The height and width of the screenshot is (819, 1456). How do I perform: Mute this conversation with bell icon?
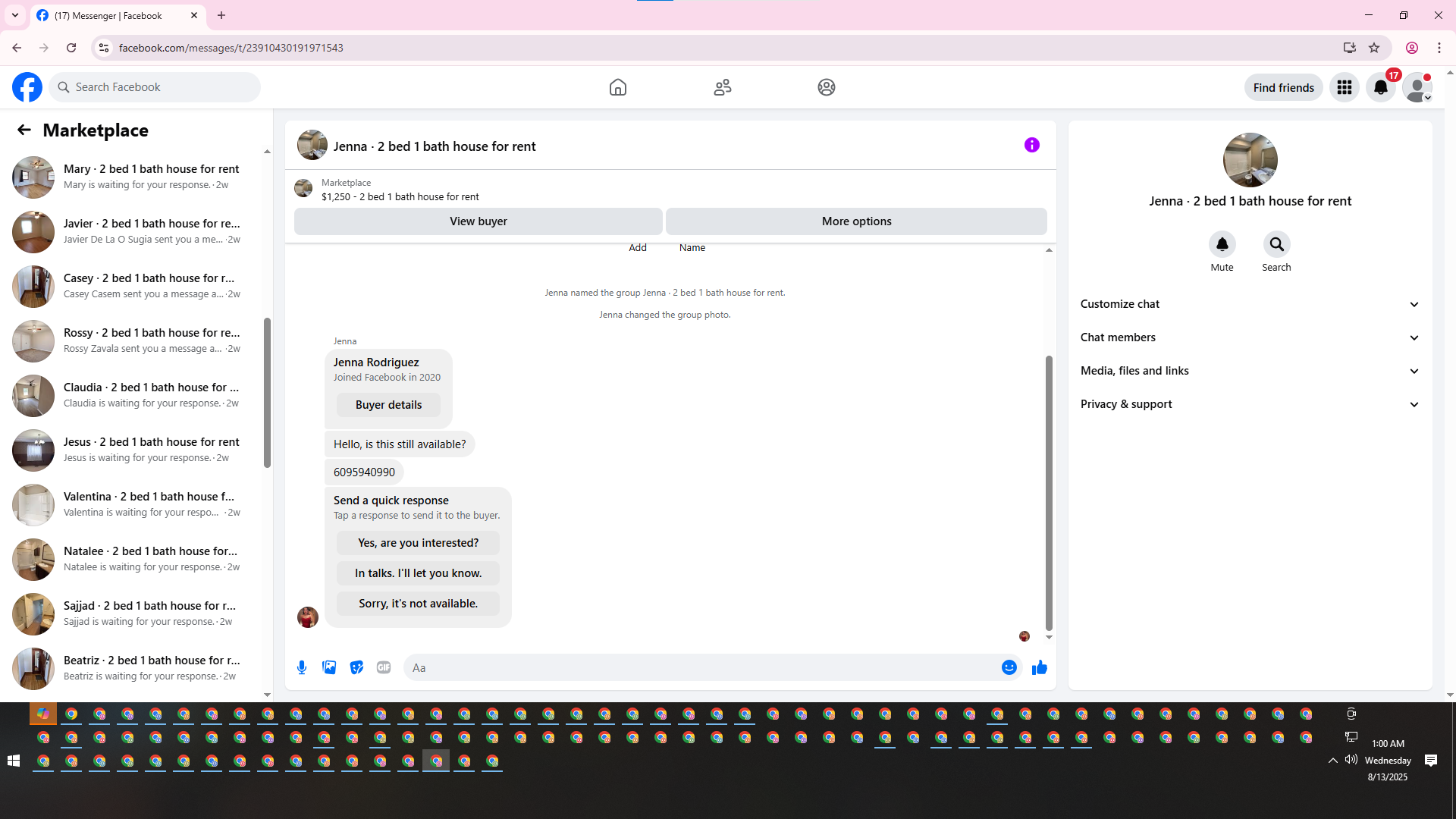tap(1222, 244)
